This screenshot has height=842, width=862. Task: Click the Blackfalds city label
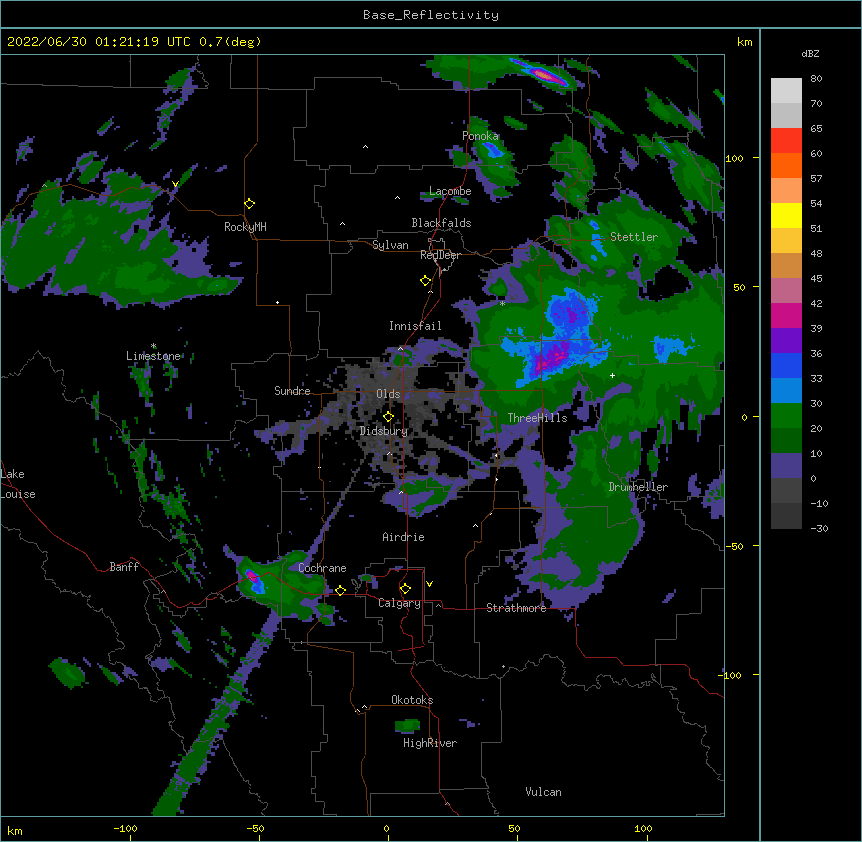(441, 223)
